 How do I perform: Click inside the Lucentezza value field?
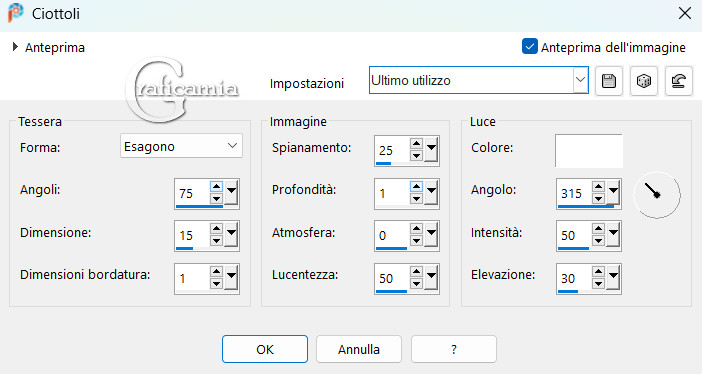coord(392,278)
